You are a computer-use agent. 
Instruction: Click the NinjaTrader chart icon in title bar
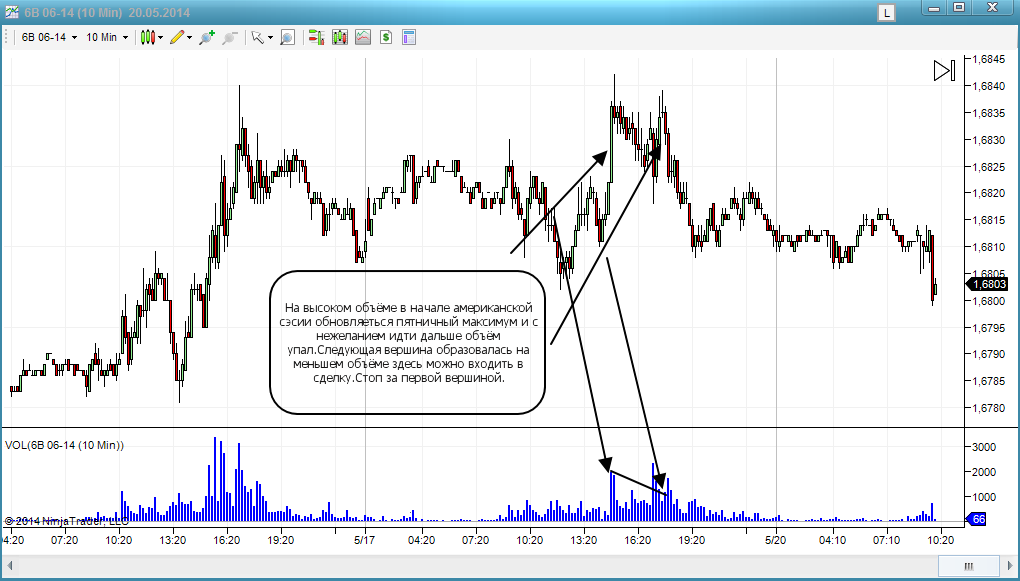point(10,11)
